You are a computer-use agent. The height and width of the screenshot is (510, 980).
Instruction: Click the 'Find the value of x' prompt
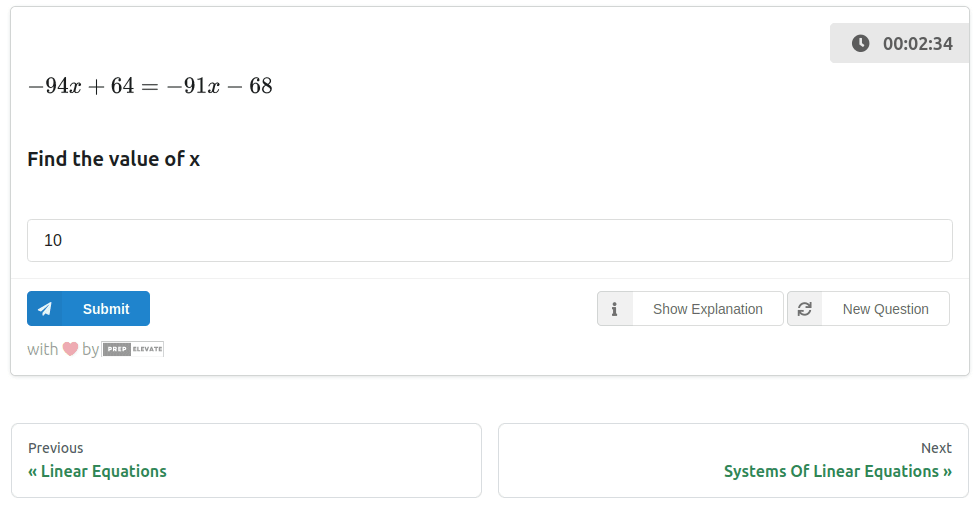click(x=113, y=159)
